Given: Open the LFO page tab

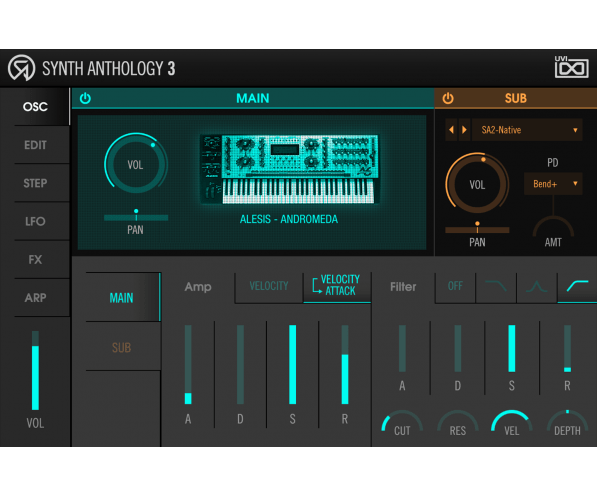Looking at the screenshot, I should pos(35,221).
